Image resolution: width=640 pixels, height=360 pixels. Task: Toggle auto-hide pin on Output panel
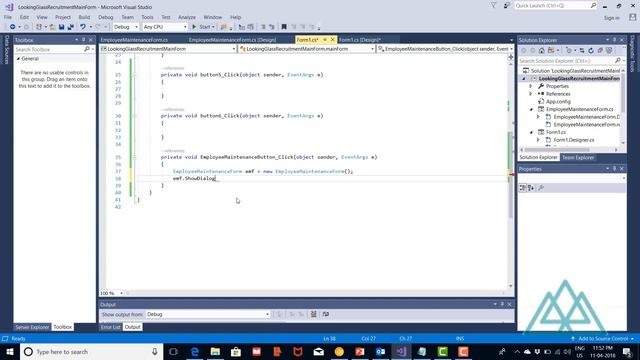[x=502, y=304]
